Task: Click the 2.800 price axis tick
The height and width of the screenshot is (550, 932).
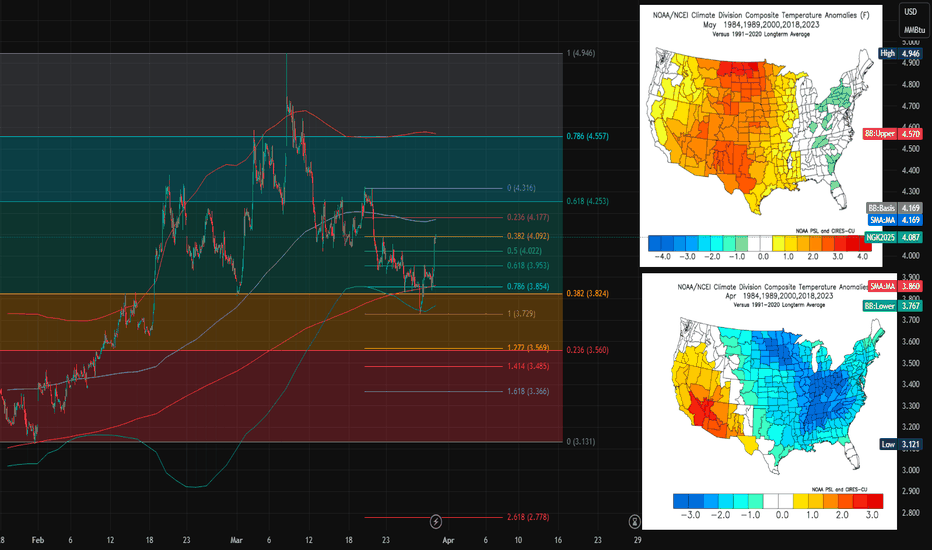Action: [x=911, y=513]
